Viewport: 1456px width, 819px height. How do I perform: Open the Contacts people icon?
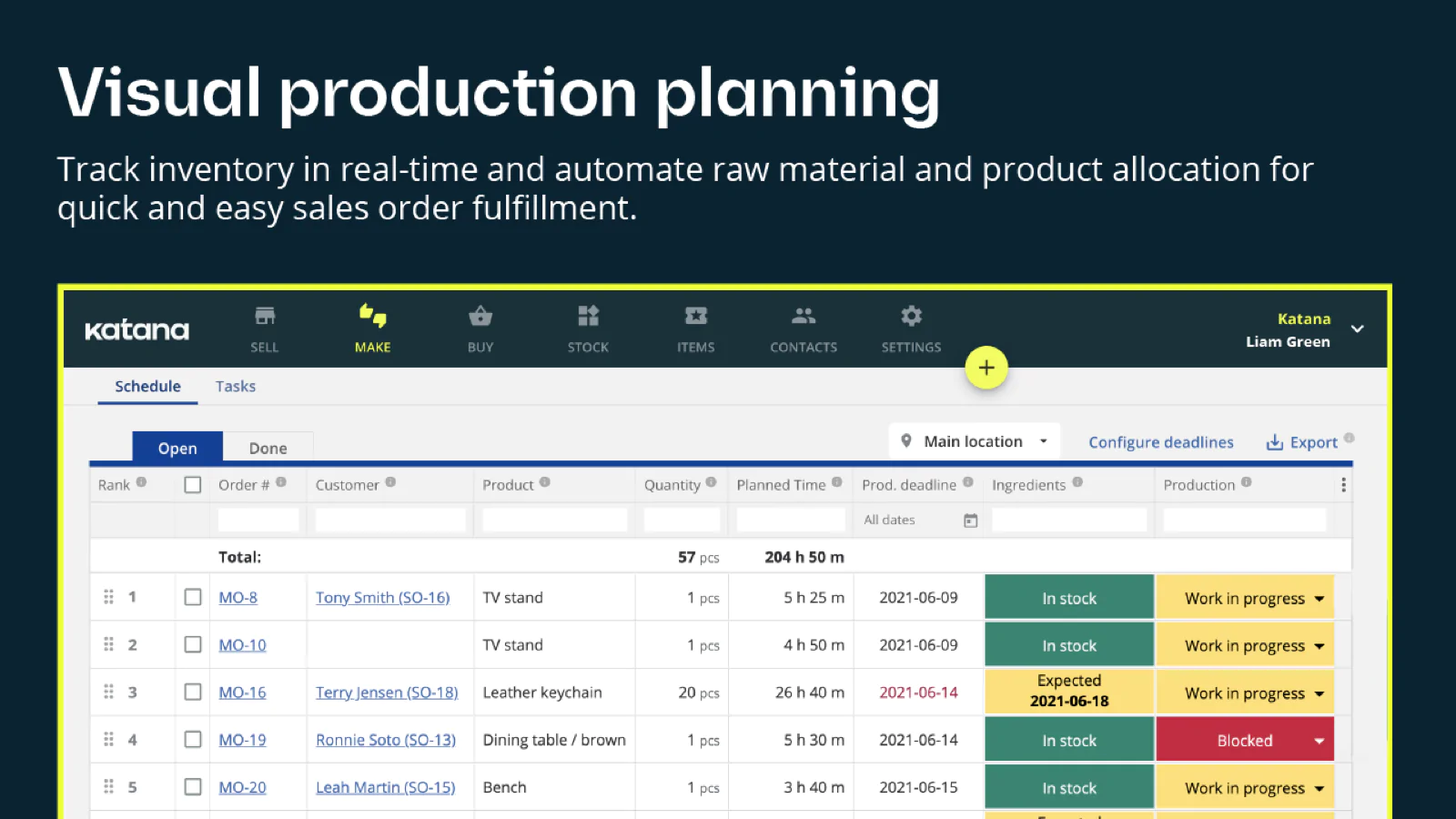coord(804,317)
